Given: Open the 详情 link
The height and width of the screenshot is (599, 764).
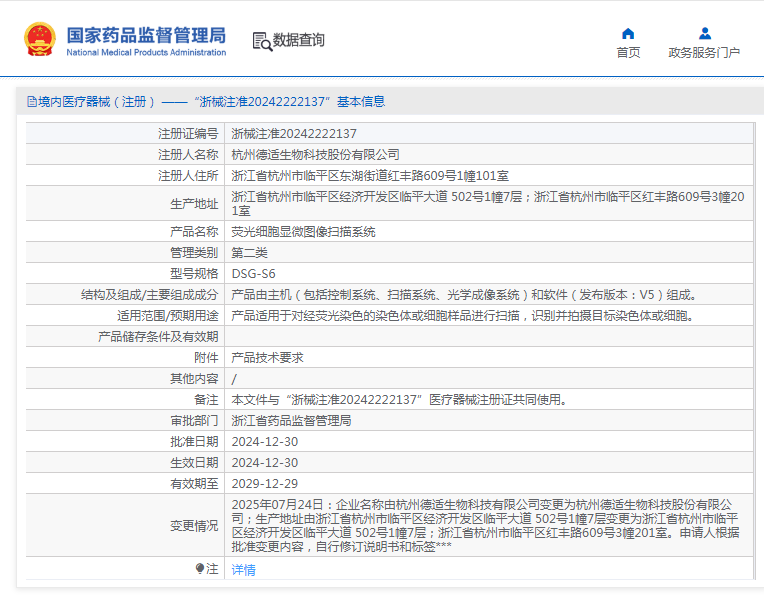Looking at the screenshot, I should 243,569.
